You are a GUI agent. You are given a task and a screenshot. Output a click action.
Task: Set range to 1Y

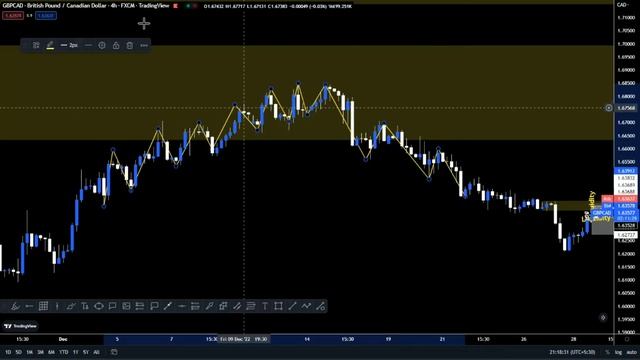[76, 352]
